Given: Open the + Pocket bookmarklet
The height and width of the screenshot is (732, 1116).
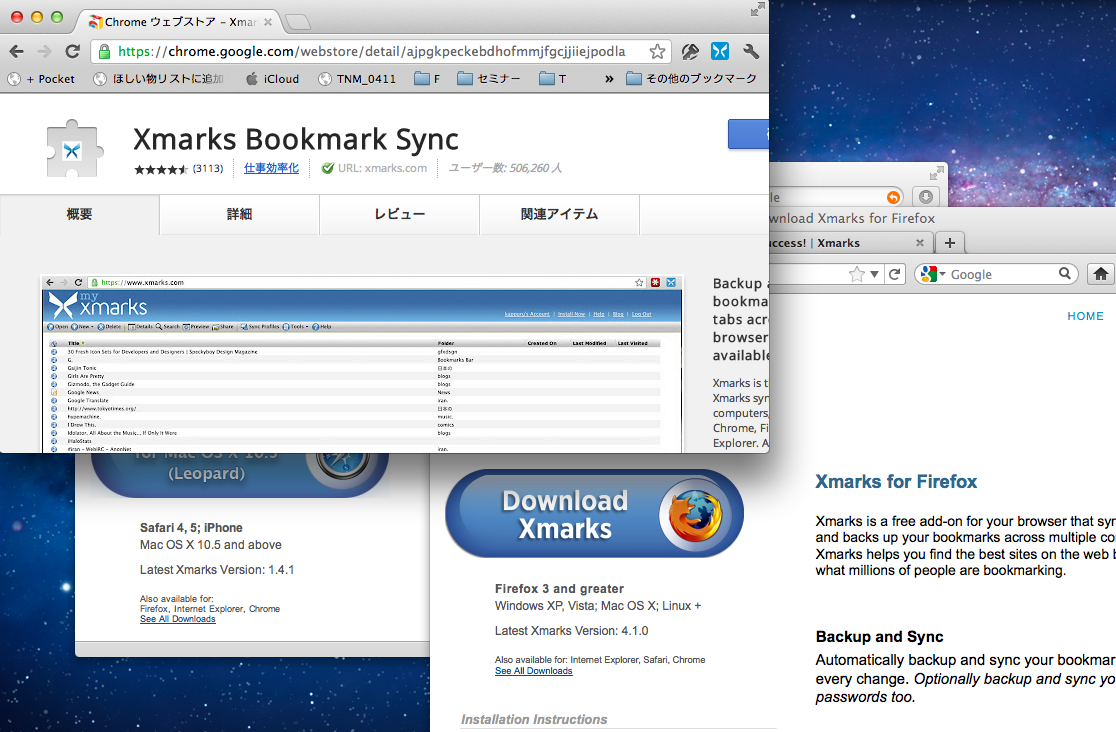Looking at the screenshot, I should point(41,79).
